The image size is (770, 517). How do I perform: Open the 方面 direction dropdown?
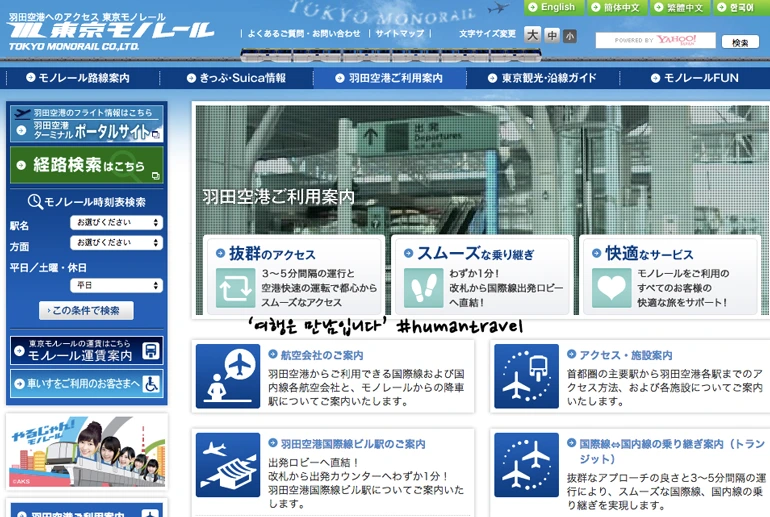tap(116, 243)
